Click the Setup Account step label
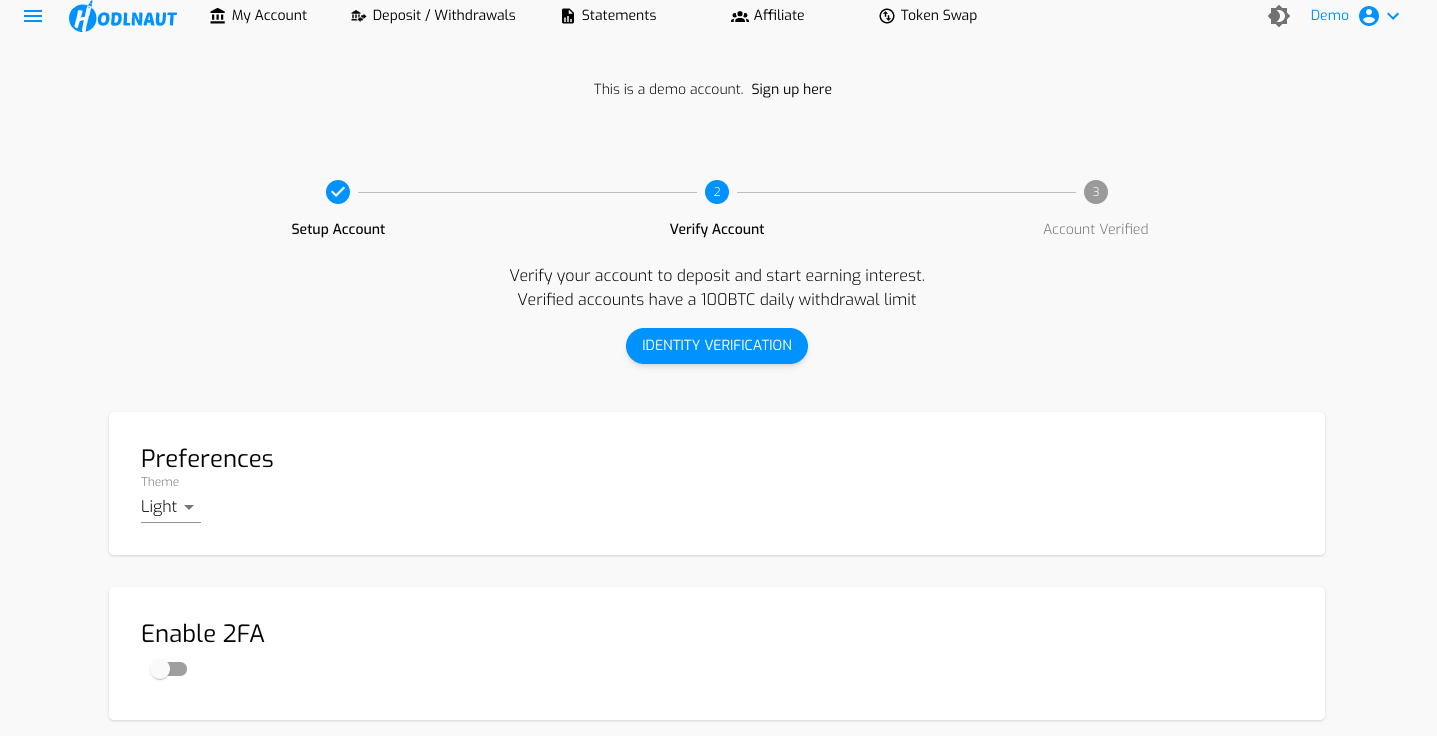The image size is (1437, 736). [338, 229]
